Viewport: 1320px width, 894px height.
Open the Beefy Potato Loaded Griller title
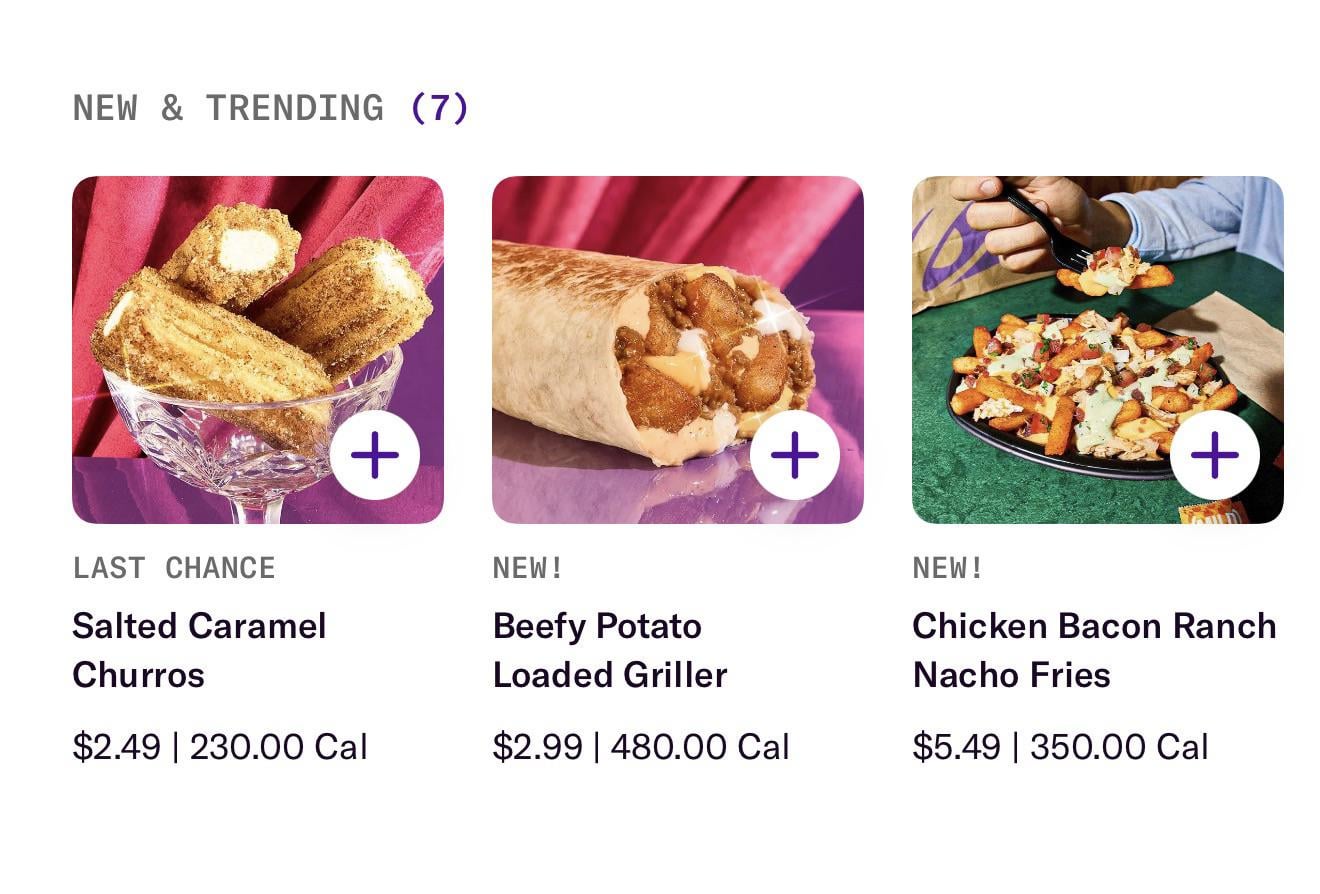pos(609,650)
